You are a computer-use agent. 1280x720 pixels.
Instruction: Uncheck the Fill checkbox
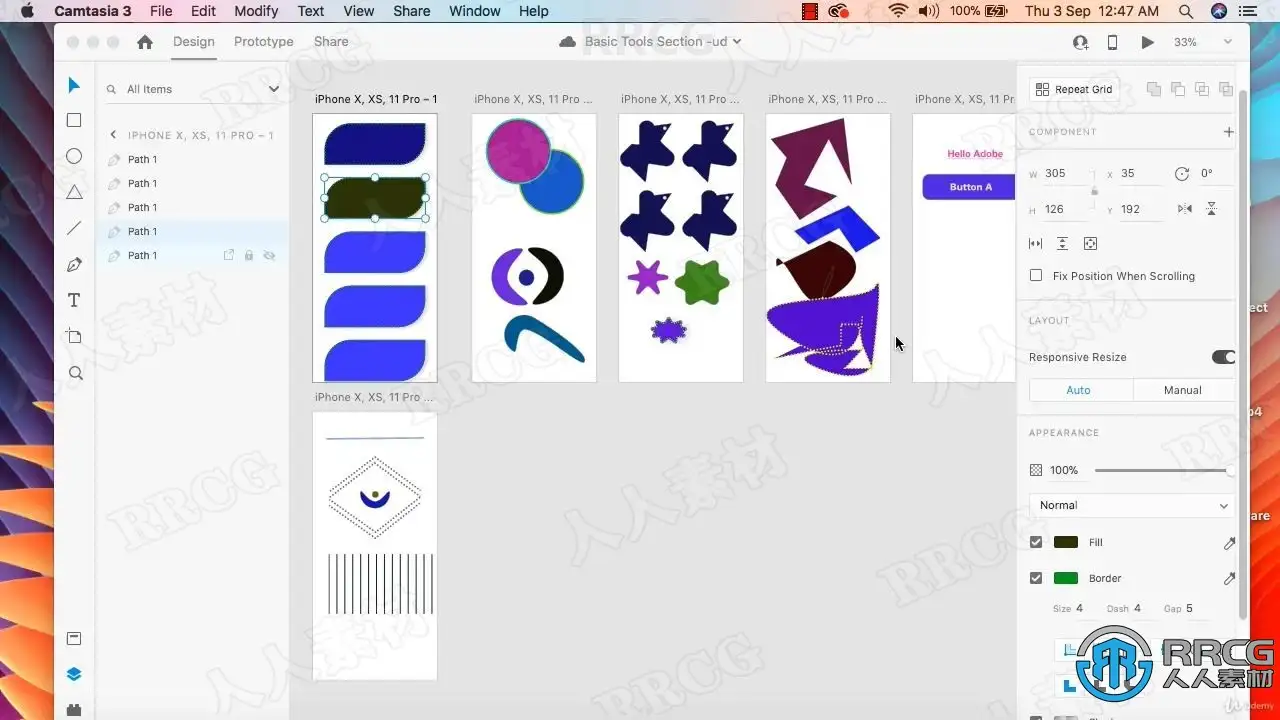click(x=1036, y=542)
